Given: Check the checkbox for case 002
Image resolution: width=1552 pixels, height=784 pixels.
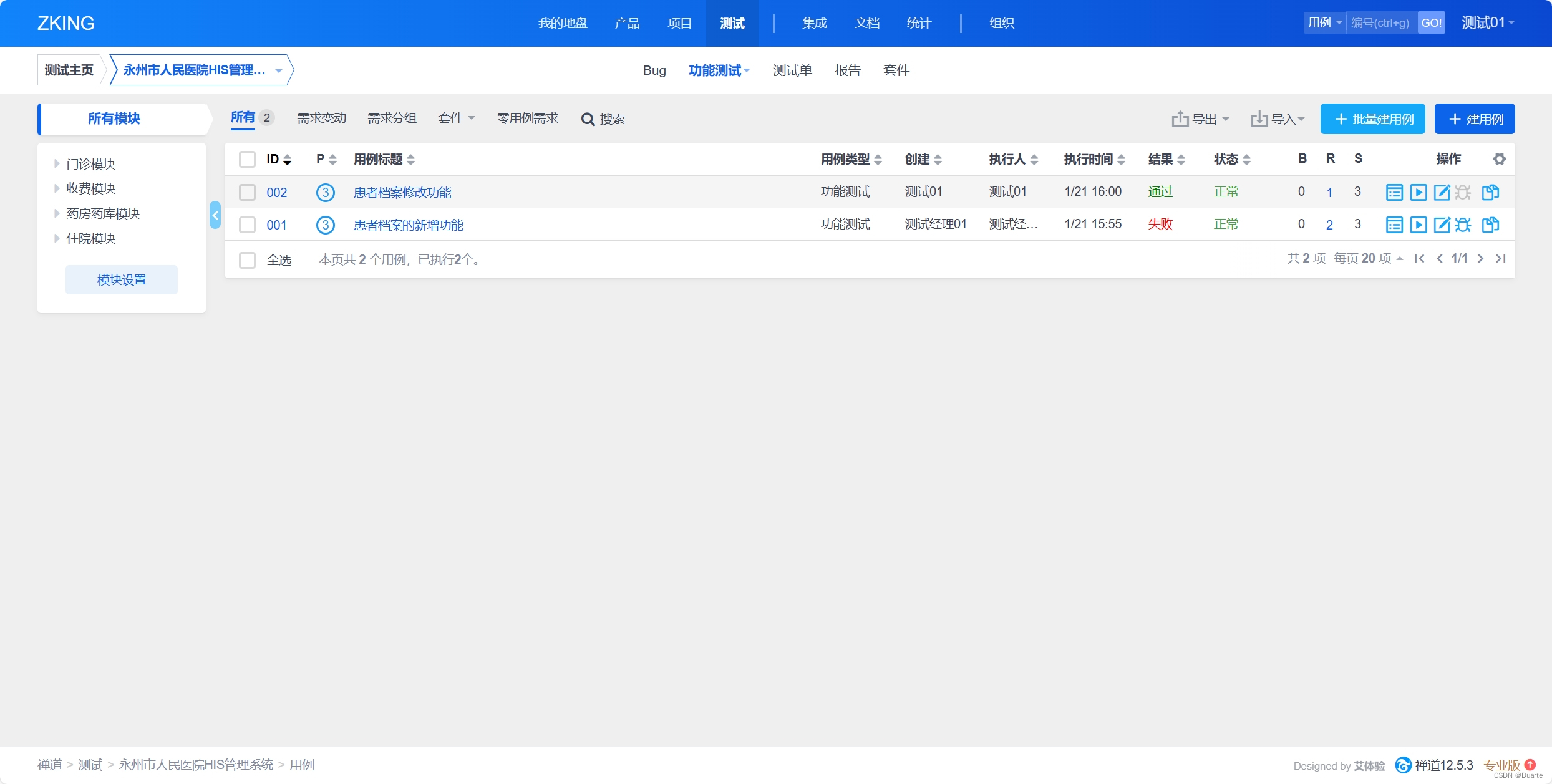Looking at the screenshot, I should pos(247,192).
